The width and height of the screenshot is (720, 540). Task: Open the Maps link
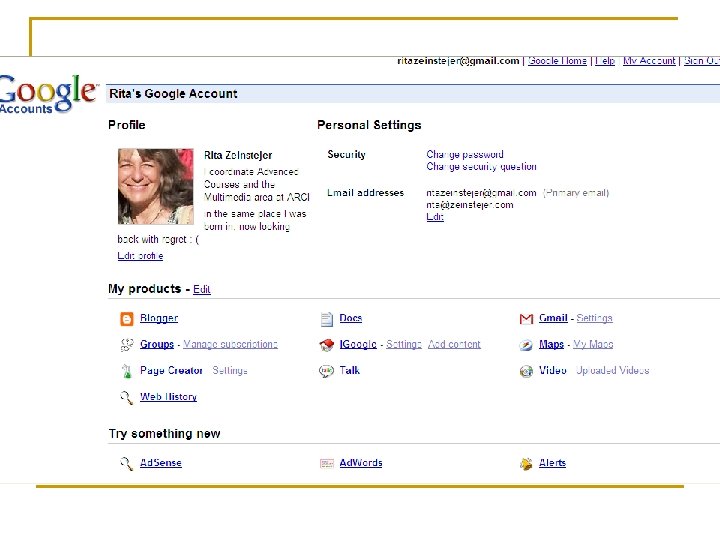(x=551, y=344)
